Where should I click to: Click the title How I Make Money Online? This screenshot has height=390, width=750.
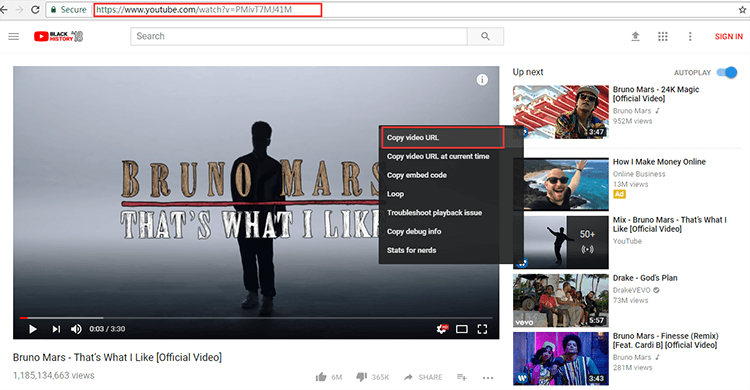tap(659, 162)
